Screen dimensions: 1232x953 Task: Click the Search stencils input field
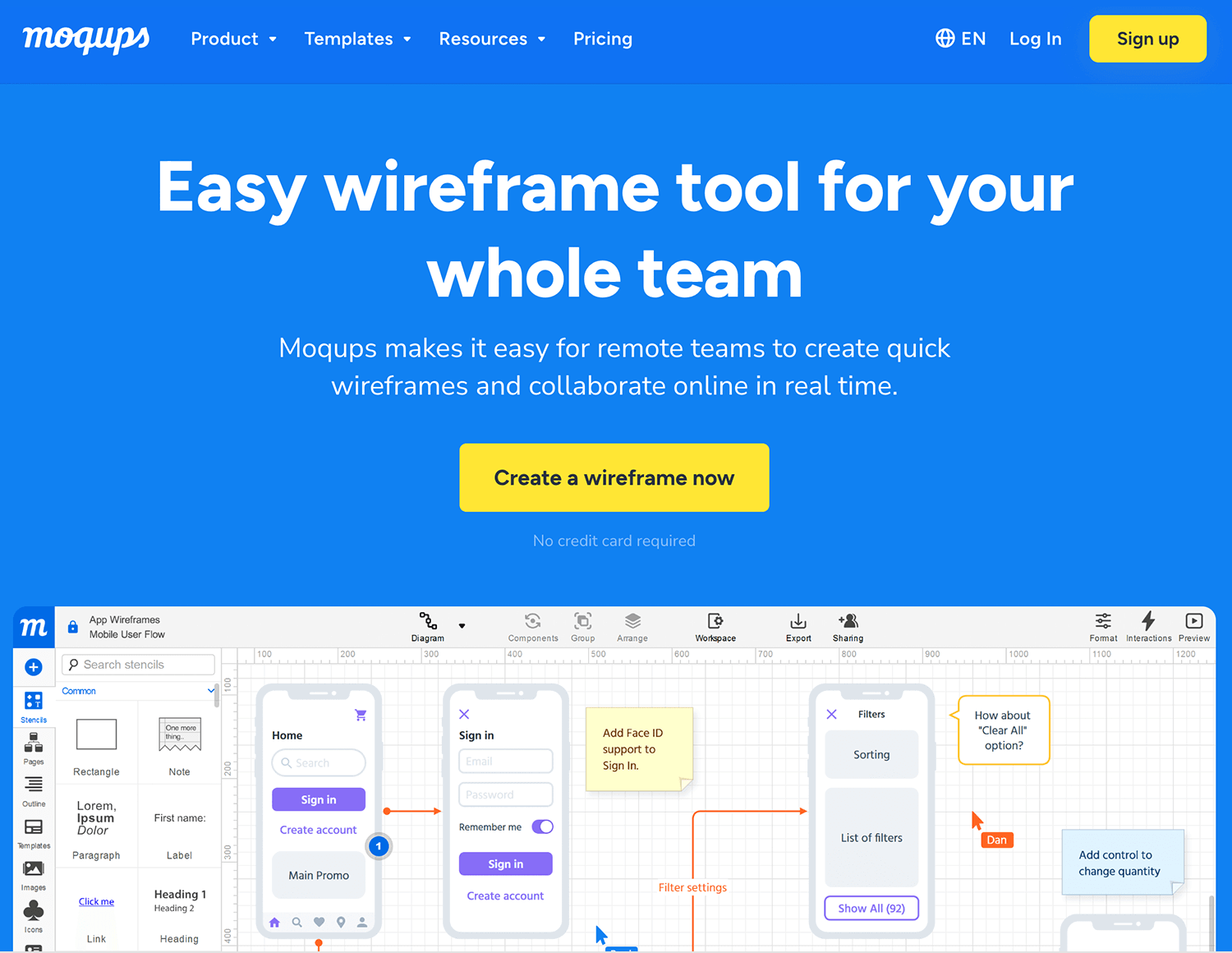tap(139, 665)
